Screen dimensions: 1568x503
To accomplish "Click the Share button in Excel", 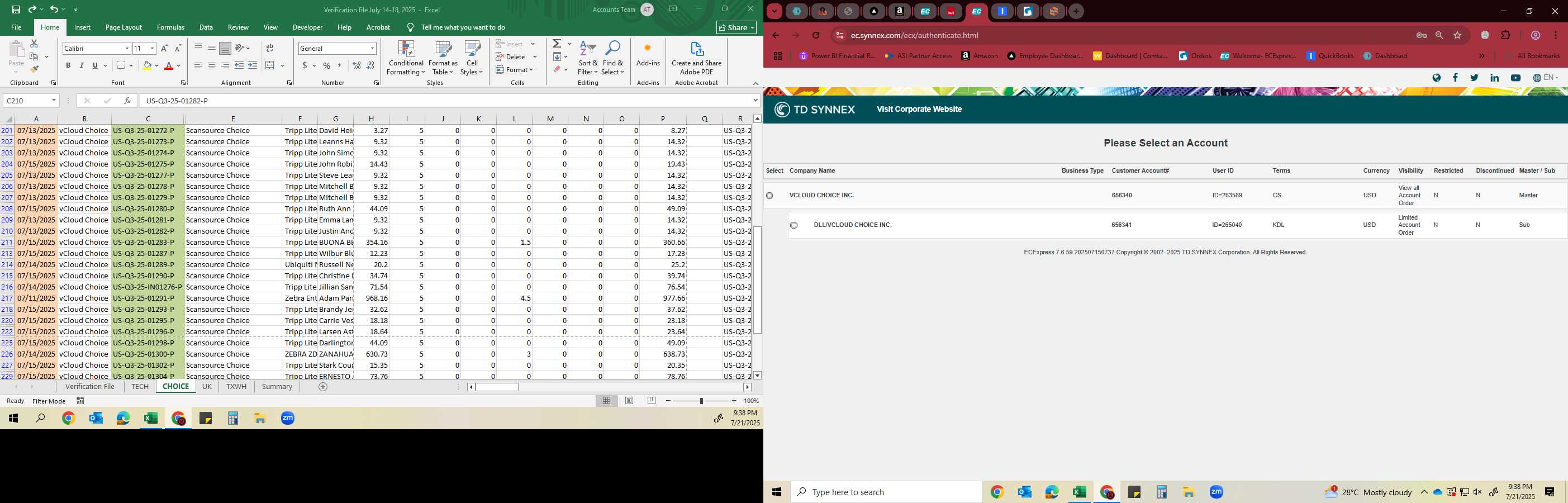I will 737,27.
